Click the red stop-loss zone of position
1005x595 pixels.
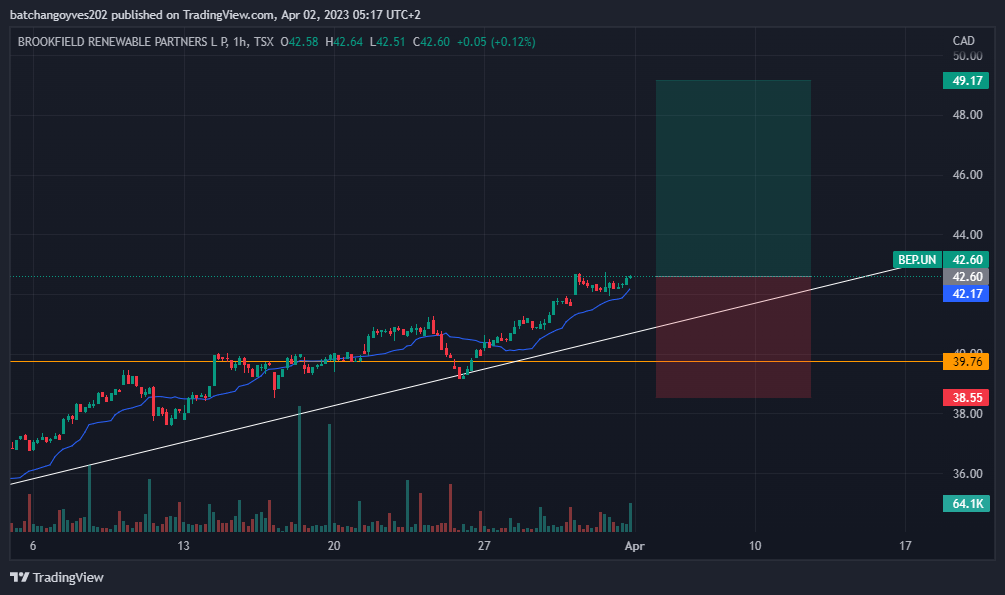[733, 337]
